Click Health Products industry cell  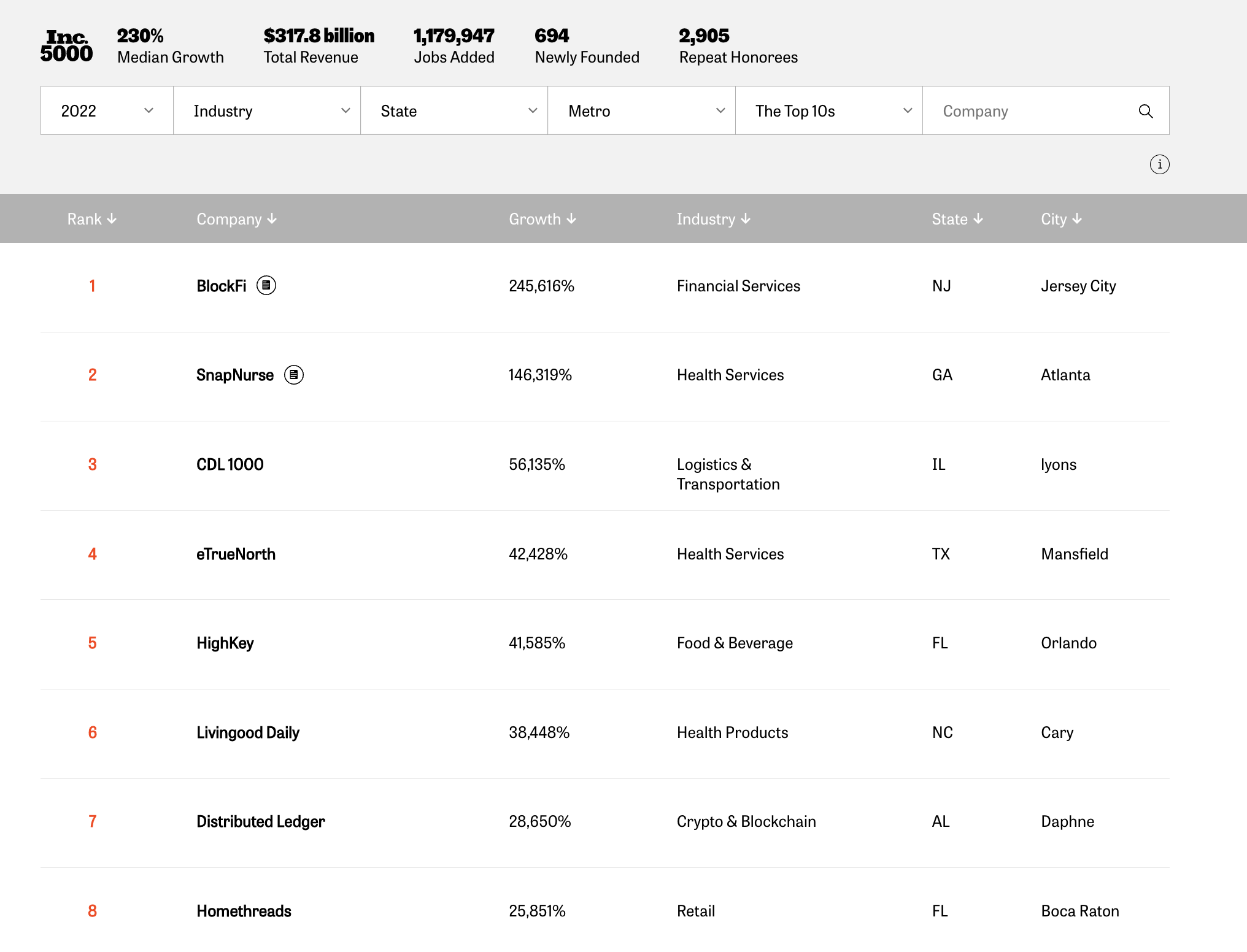pyautogui.click(x=733, y=732)
